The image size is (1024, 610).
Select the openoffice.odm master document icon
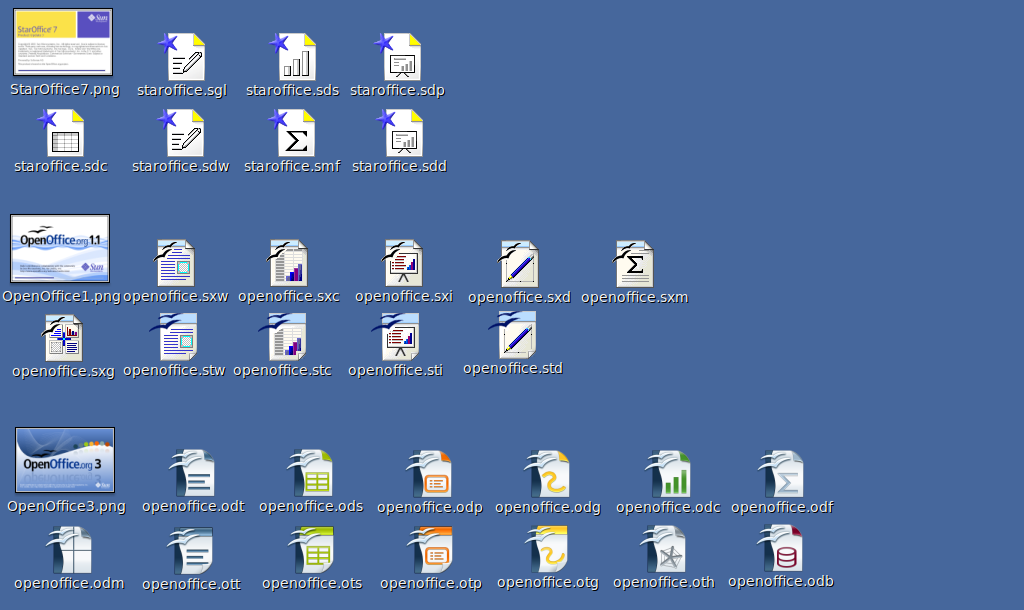click(x=69, y=550)
